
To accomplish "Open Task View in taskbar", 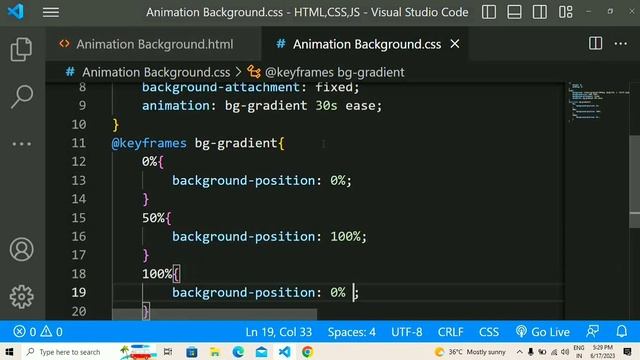I will (x=168, y=352).
